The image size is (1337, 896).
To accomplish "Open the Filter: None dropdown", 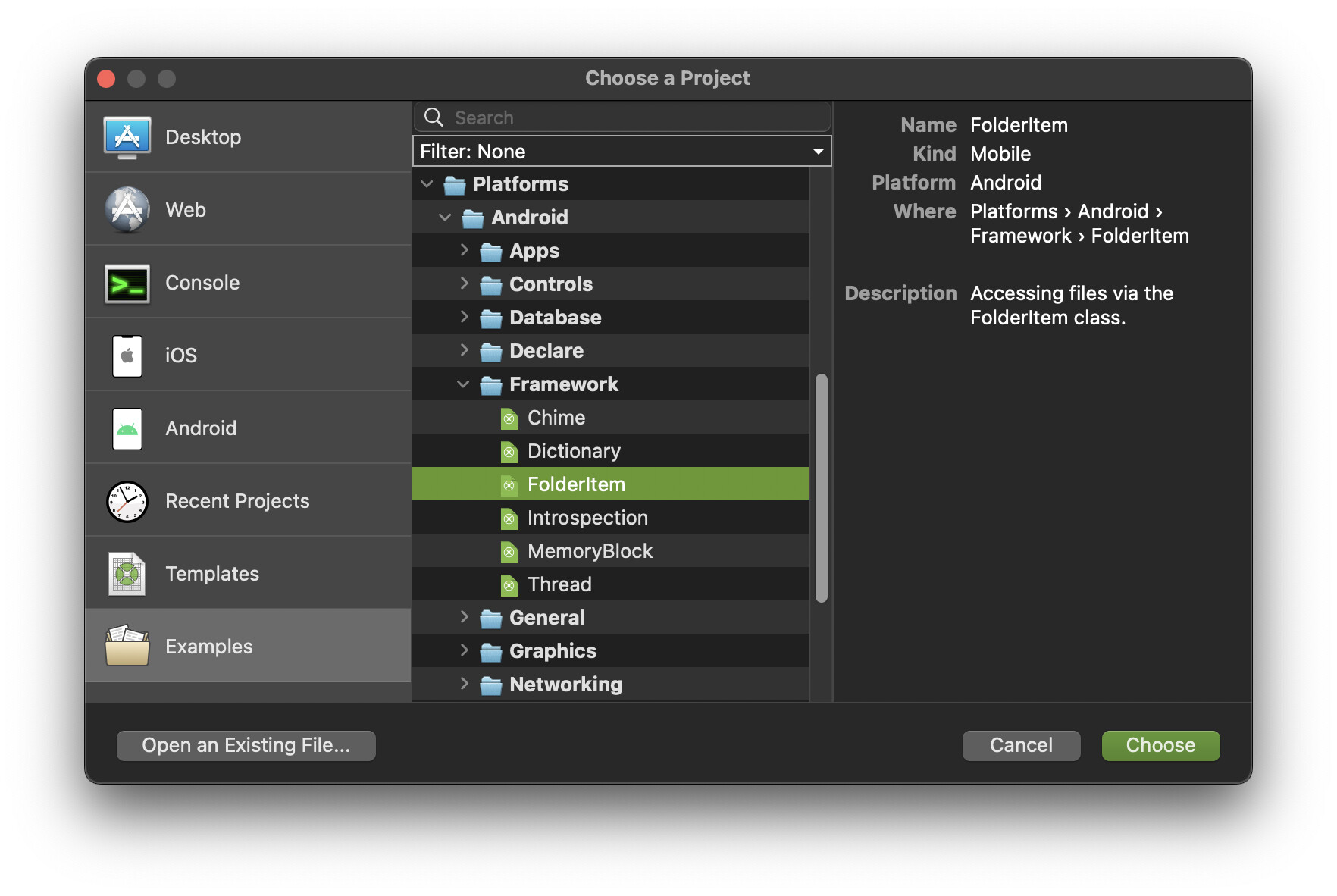I will pos(622,151).
